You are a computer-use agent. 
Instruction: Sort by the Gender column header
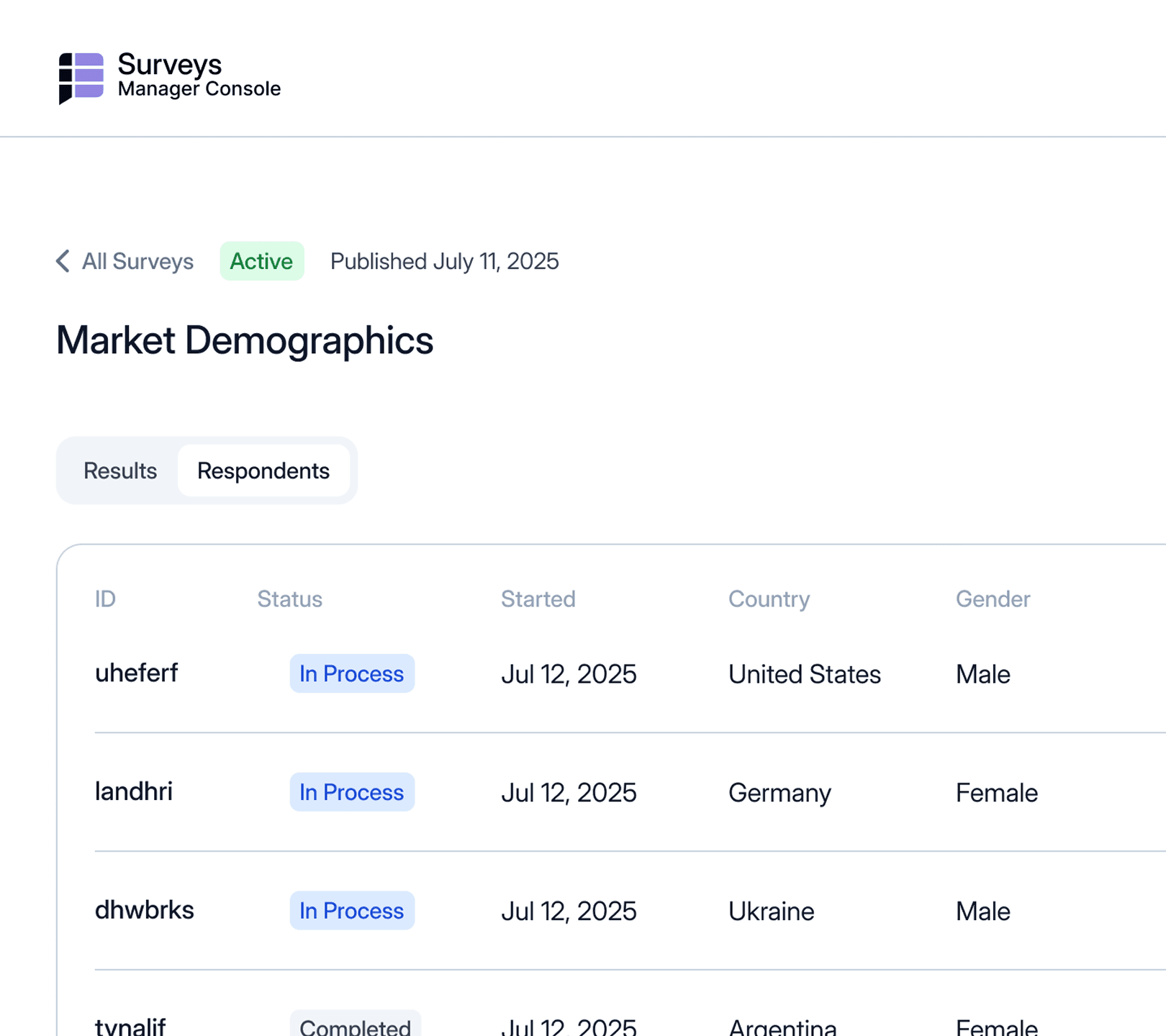(x=993, y=599)
